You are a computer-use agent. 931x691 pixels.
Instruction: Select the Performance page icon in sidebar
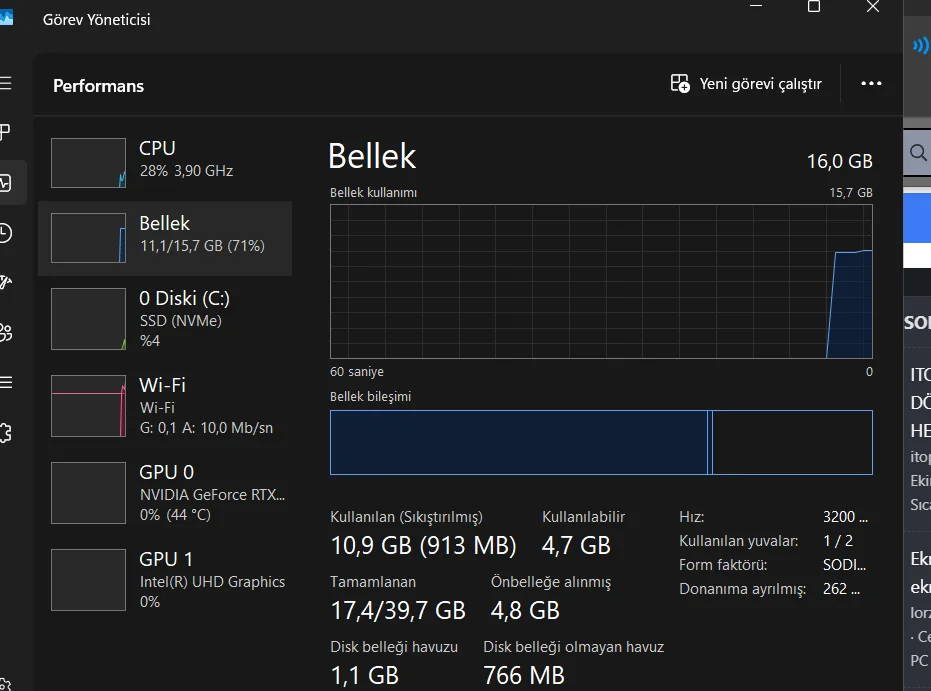6,183
